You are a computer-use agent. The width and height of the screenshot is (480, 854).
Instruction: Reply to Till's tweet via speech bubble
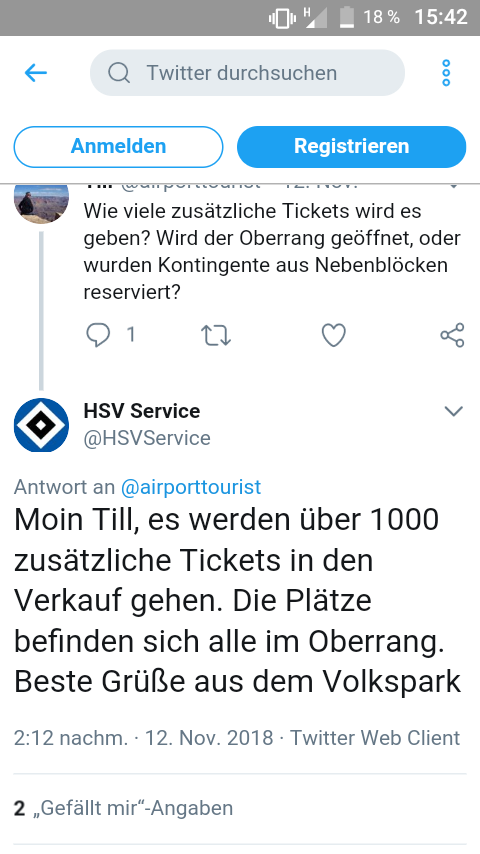tap(98, 334)
